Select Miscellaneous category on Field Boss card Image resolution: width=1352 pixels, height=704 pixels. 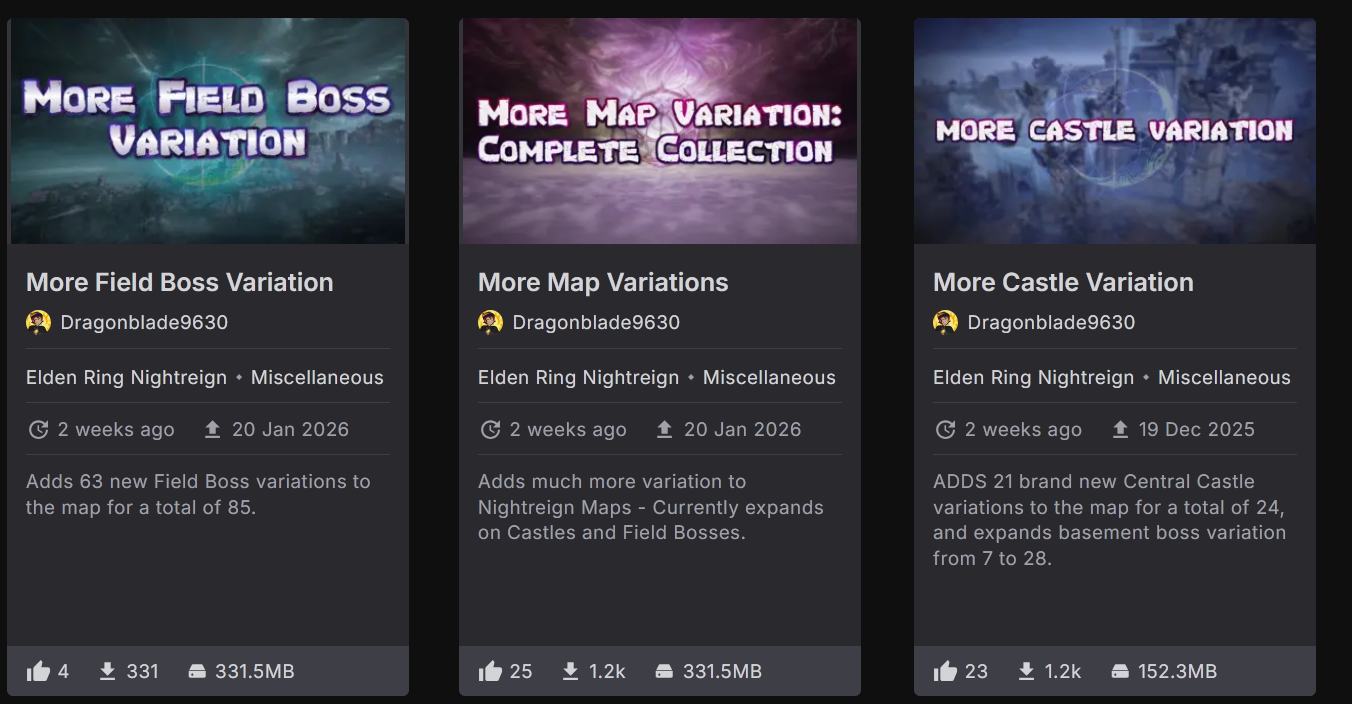point(317,377)
